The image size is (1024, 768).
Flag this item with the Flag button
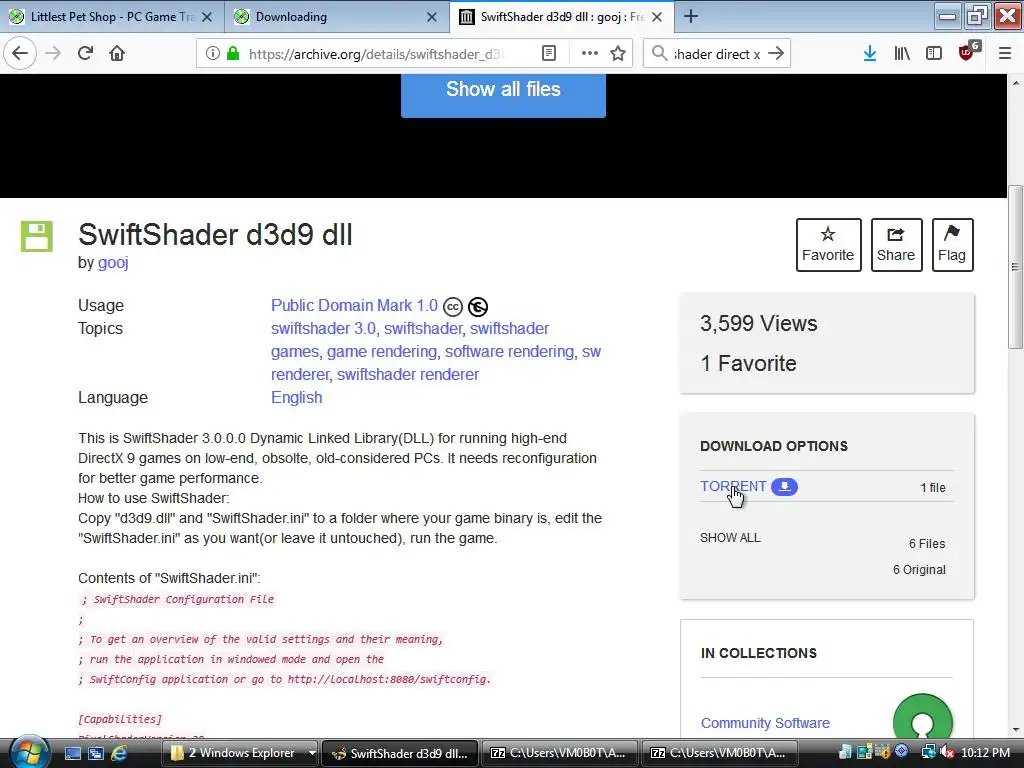[x=952, y=245]
